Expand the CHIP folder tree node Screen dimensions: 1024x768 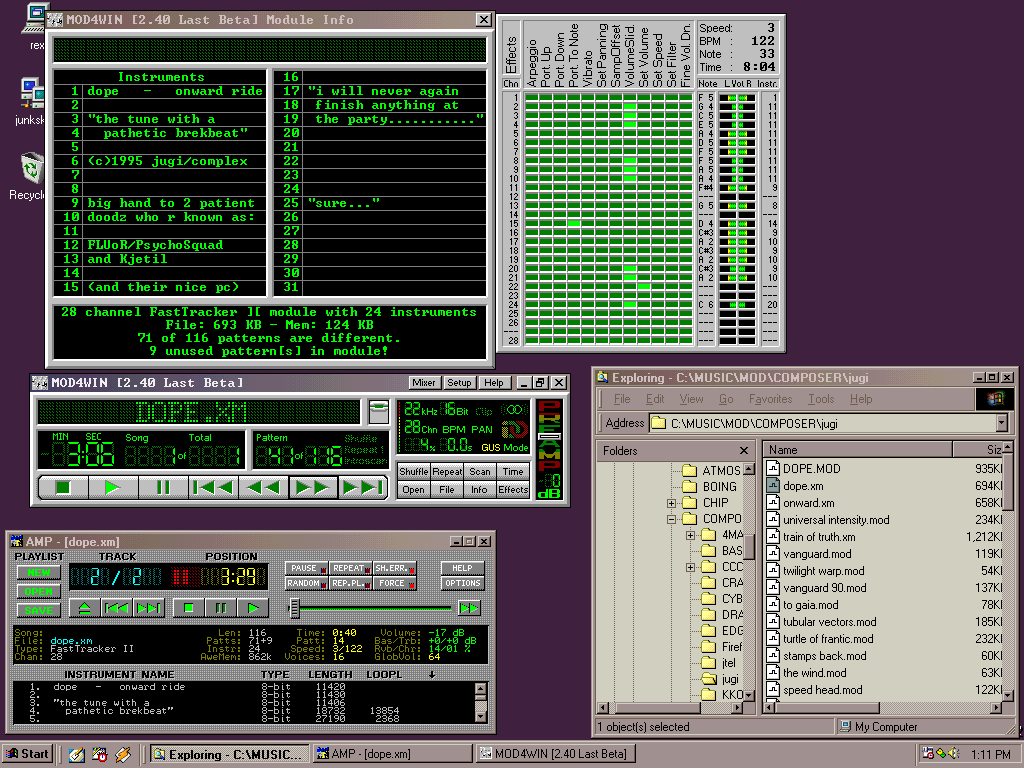671,503
